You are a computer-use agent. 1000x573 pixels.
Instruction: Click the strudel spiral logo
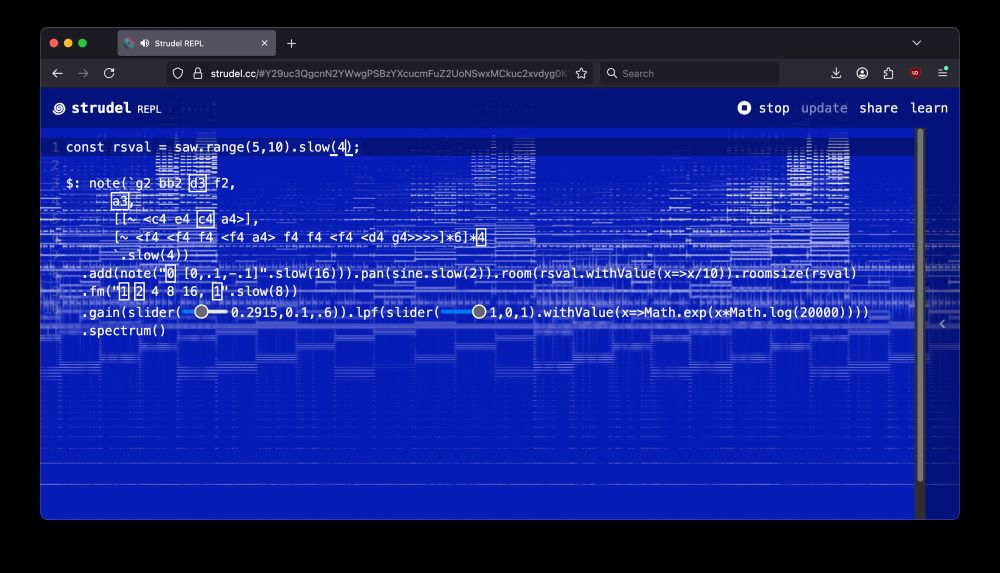(x=59, y=108)
